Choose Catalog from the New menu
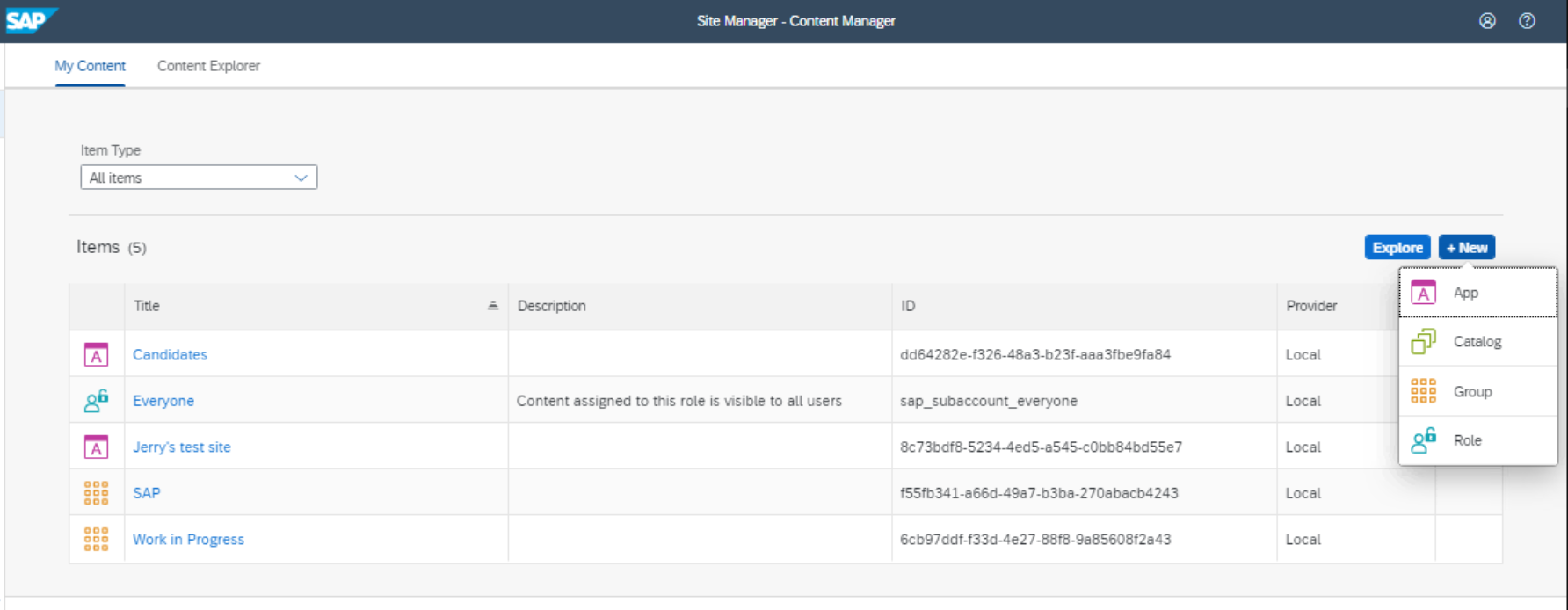This screenshot has height=610, width=1568. [1478, 341]
